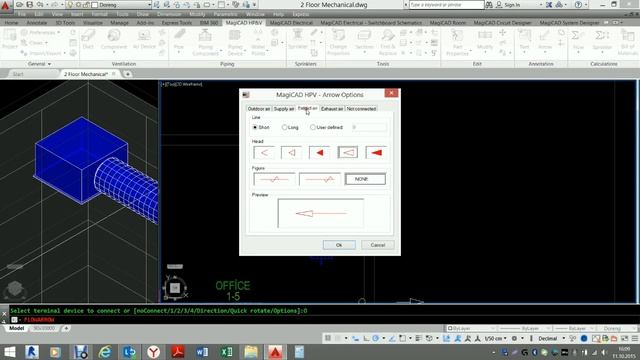Screen dimensions: 640x360
Task: Switch to MagiCAD Room ribbon tab
Action: pyautogui.click(x=448, y=23)
